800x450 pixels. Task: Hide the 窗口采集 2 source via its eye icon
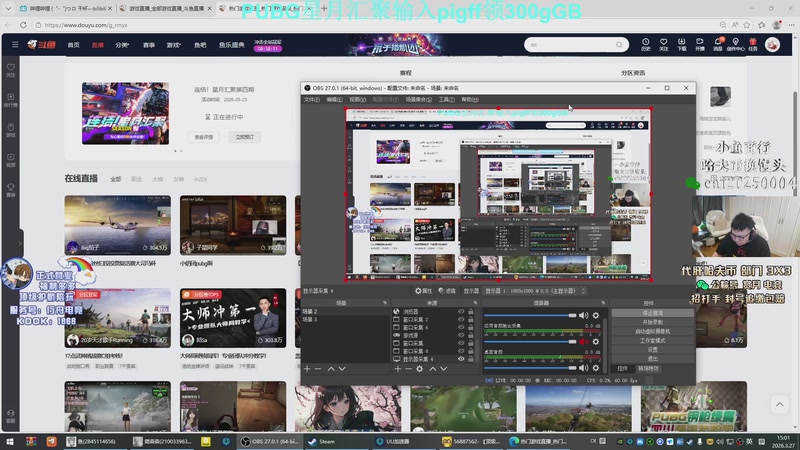coord(461,319)
